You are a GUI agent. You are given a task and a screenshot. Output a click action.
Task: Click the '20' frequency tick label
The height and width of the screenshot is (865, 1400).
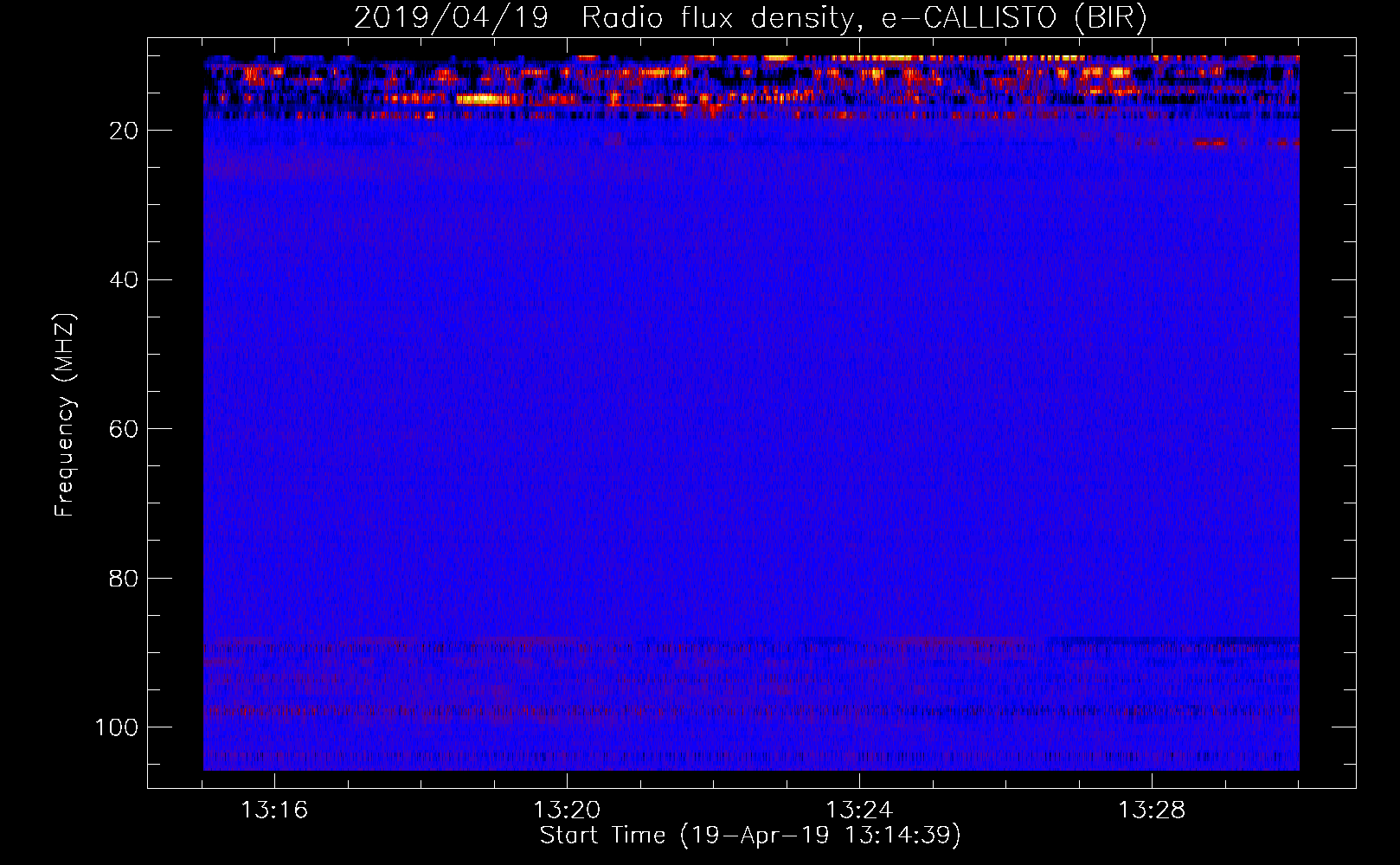point(124,131)
